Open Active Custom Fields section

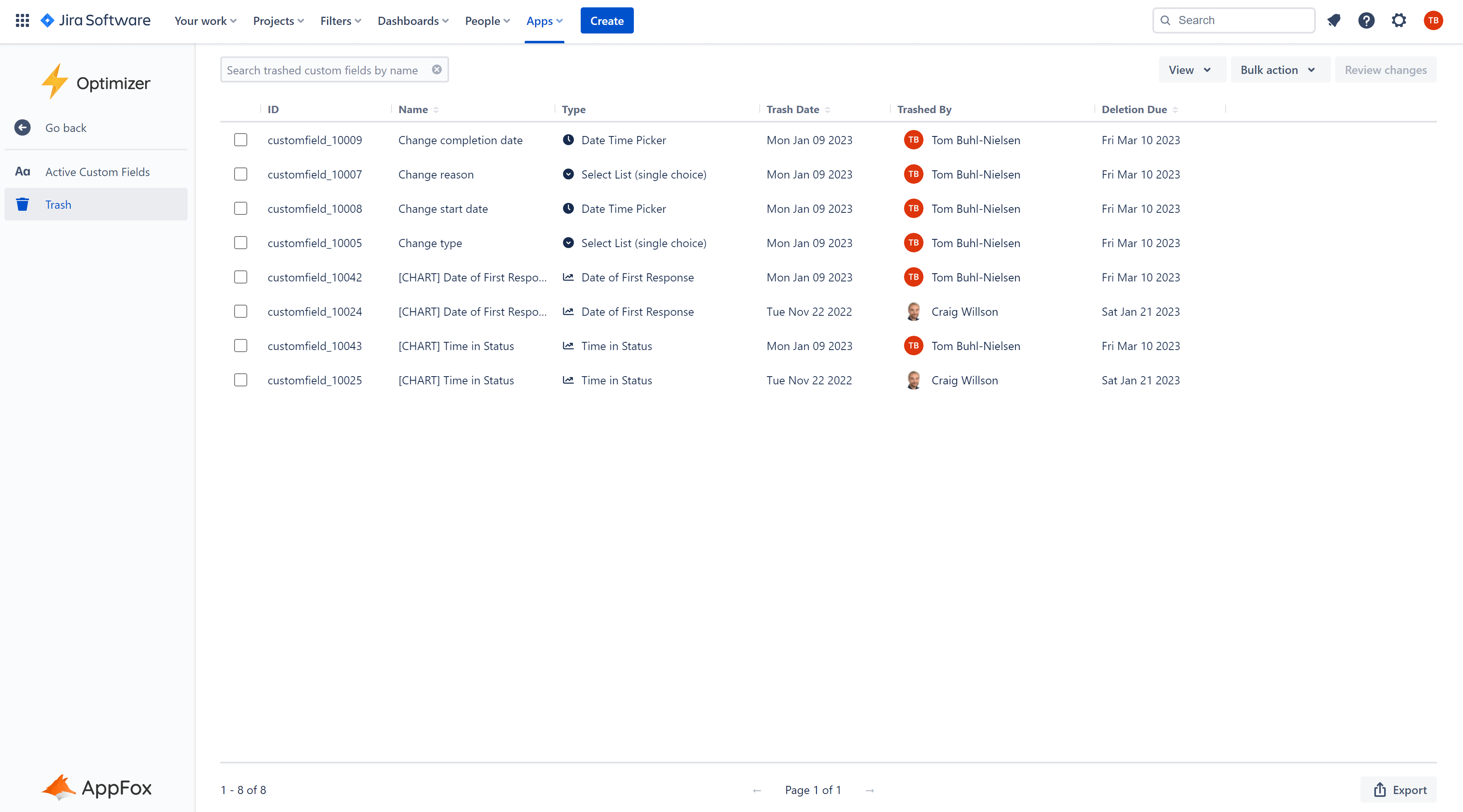click(97, 172)
